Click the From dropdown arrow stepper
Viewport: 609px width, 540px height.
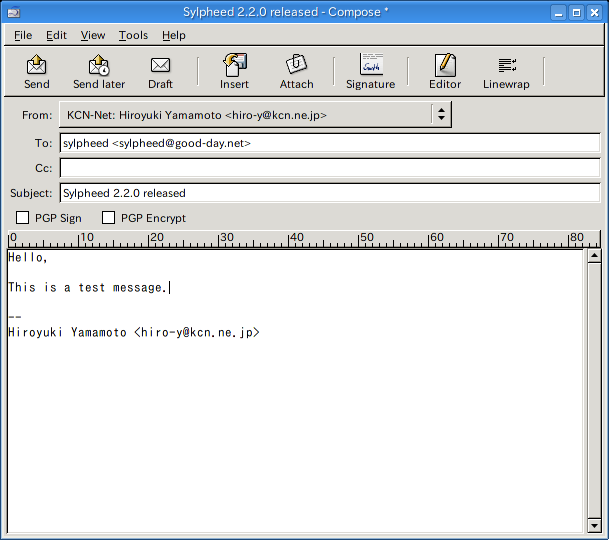tap(441, 114)
